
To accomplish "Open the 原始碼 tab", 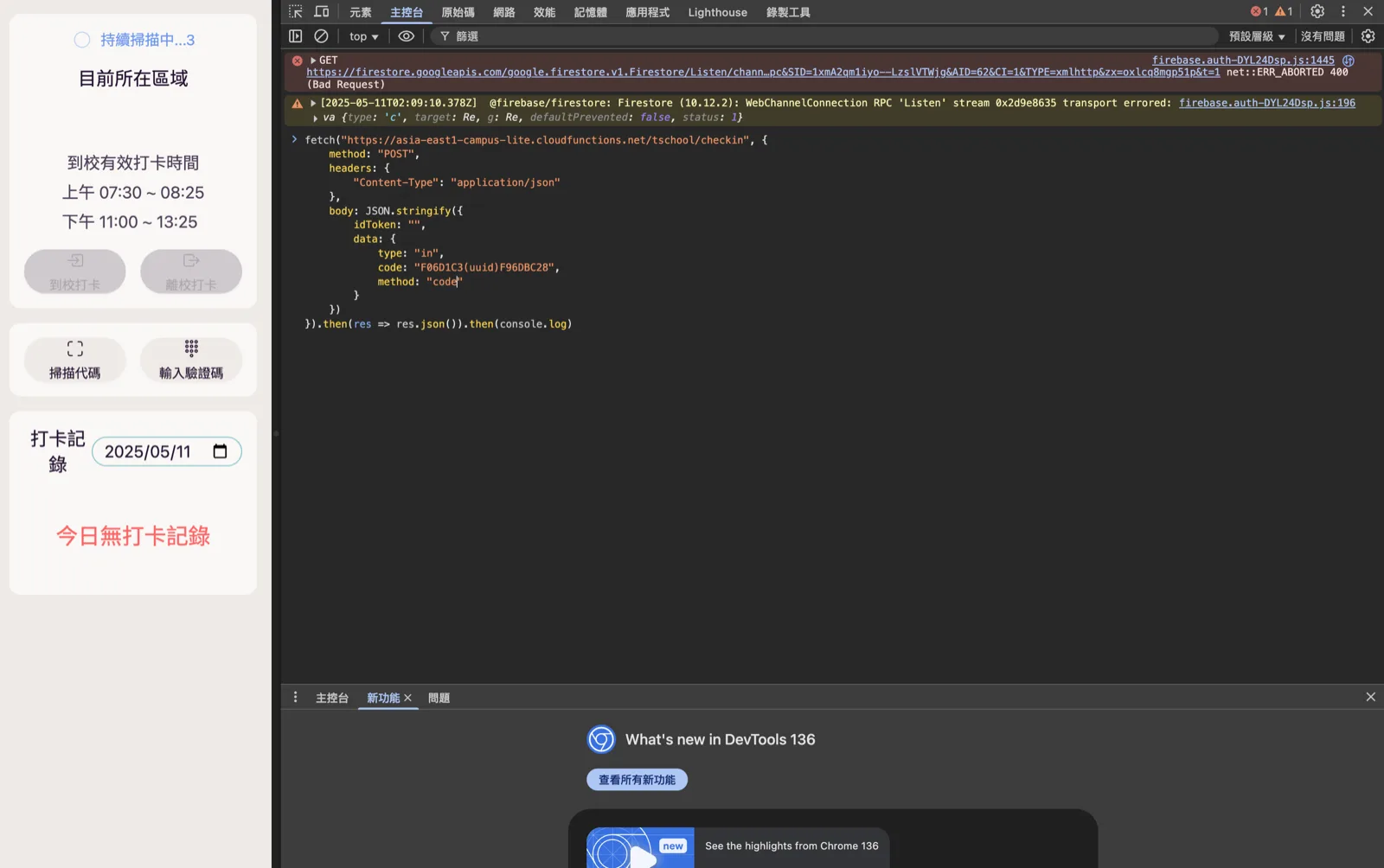I will pos(458,12).
